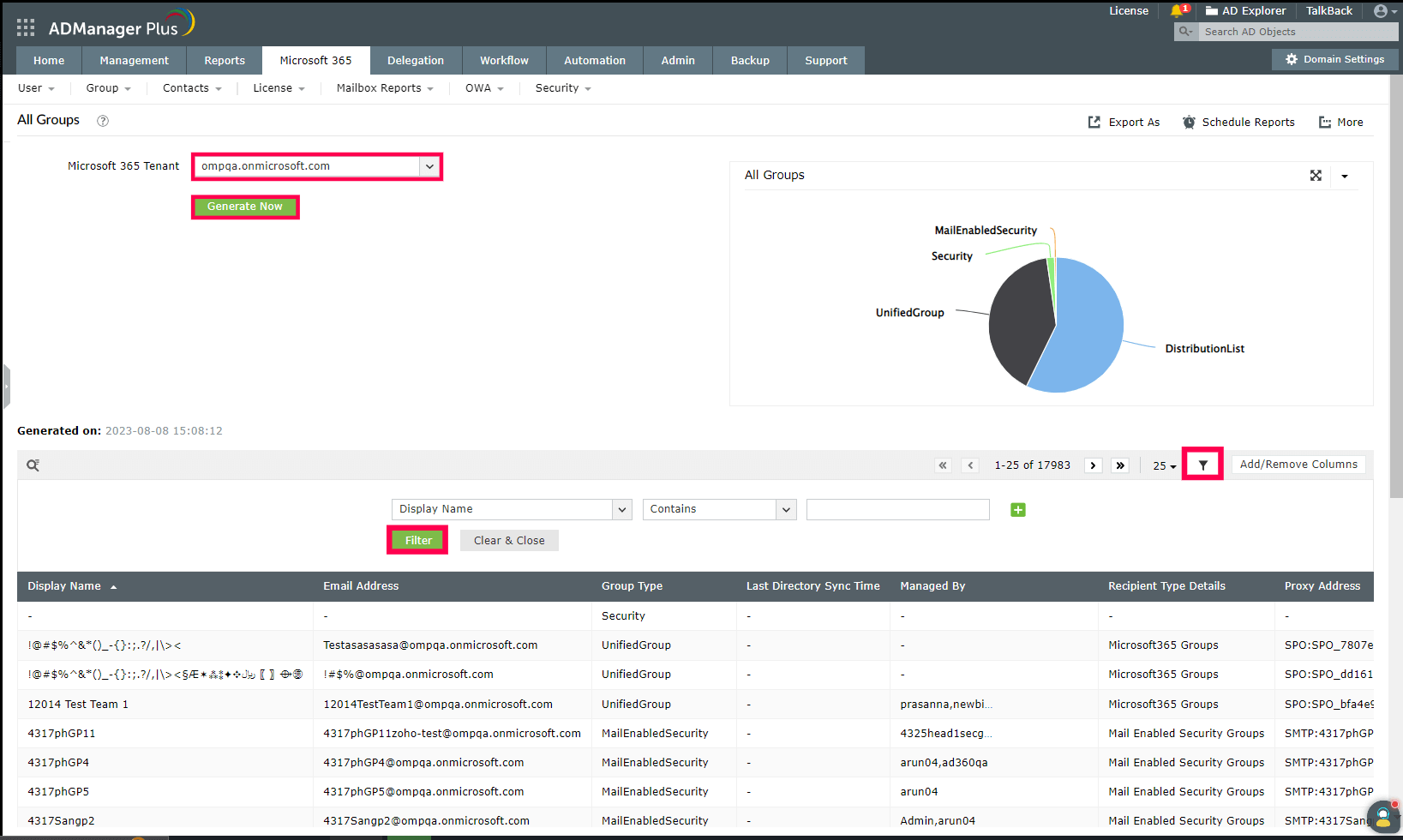1403x840 pixels.
Task: Open the notifications bell icon
Action: click(1178, 11)
